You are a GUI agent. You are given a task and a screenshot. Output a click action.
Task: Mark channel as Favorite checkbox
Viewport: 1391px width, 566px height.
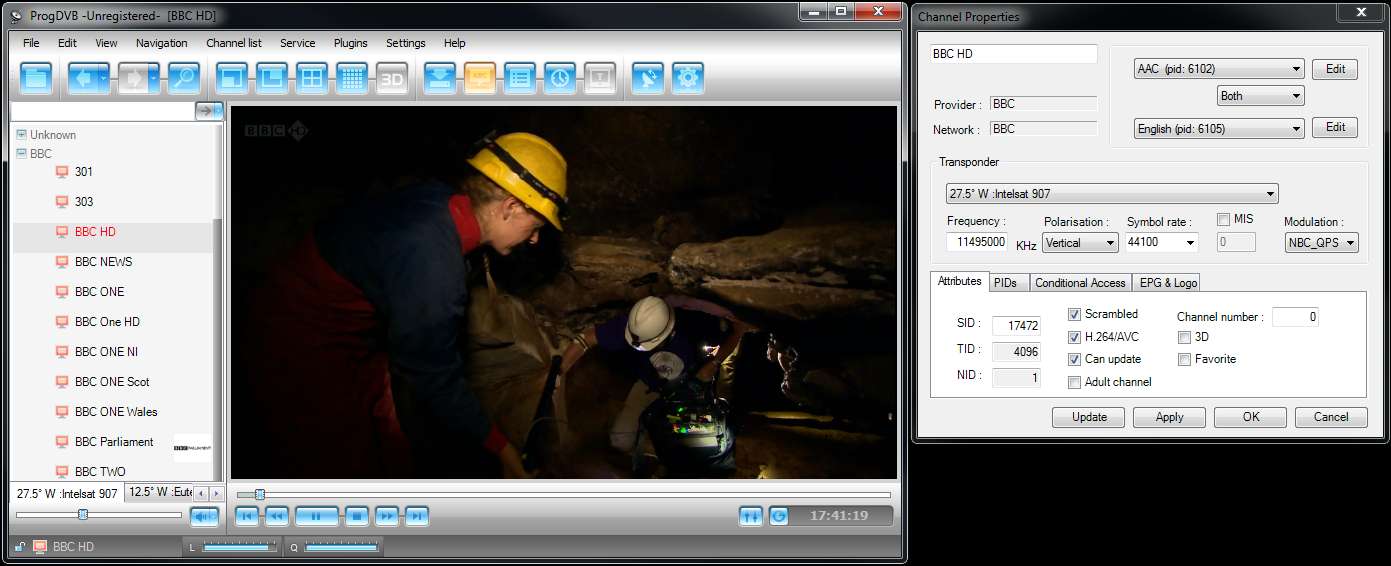pyautogui.click(x=1185, y=359)
